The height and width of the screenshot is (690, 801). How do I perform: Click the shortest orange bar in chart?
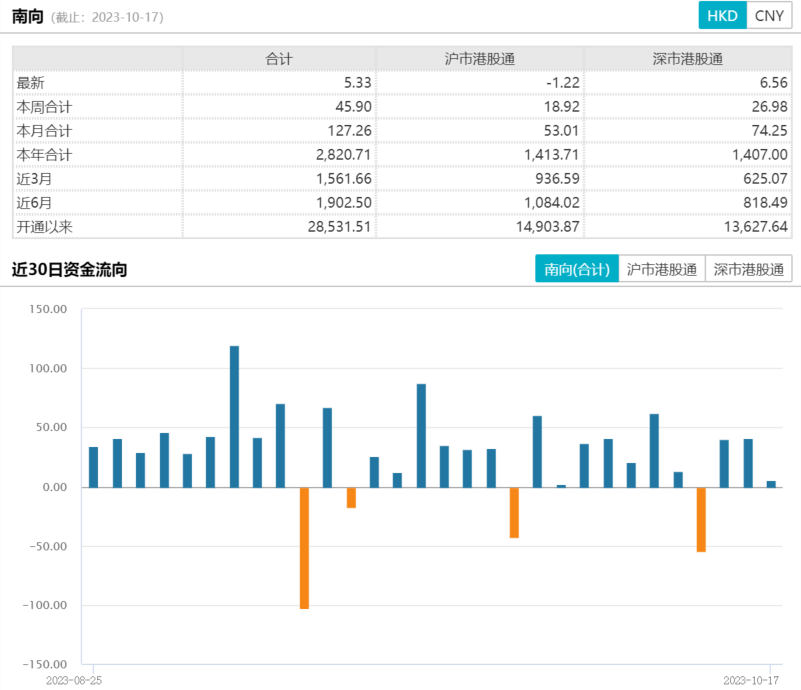pos(351,497)
